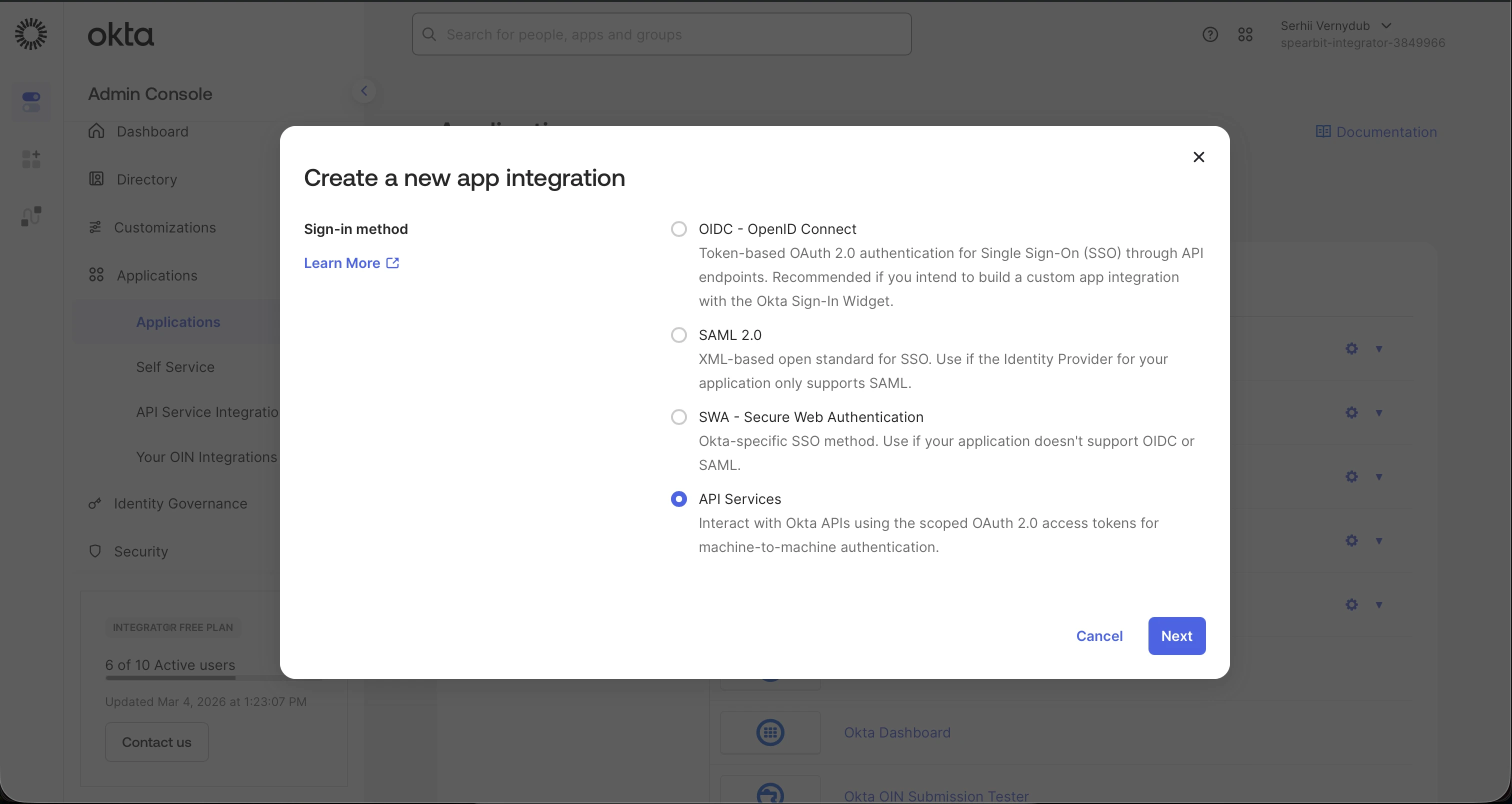Viewport: 1512px width, 804px height.
Task: Click the Okta Dashboard app icon
Action: click(770, 732)
